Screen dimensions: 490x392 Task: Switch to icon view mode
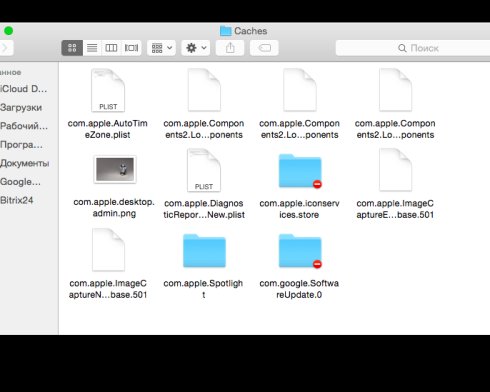pyautogui.click(x=72, y=48)
